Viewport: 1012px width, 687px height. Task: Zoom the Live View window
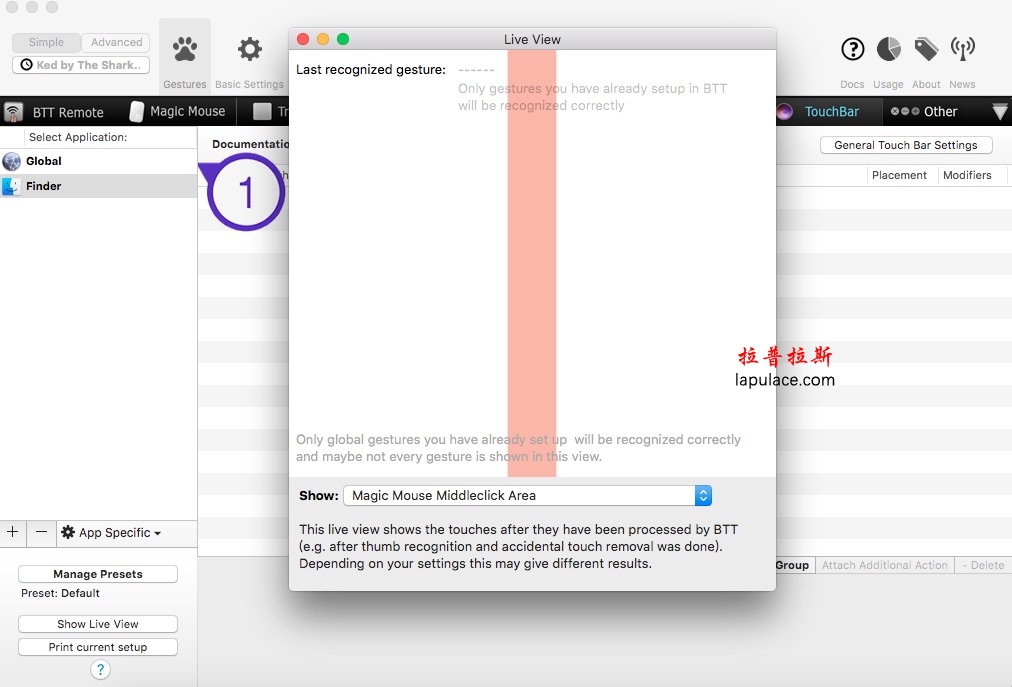click(343, 39)
